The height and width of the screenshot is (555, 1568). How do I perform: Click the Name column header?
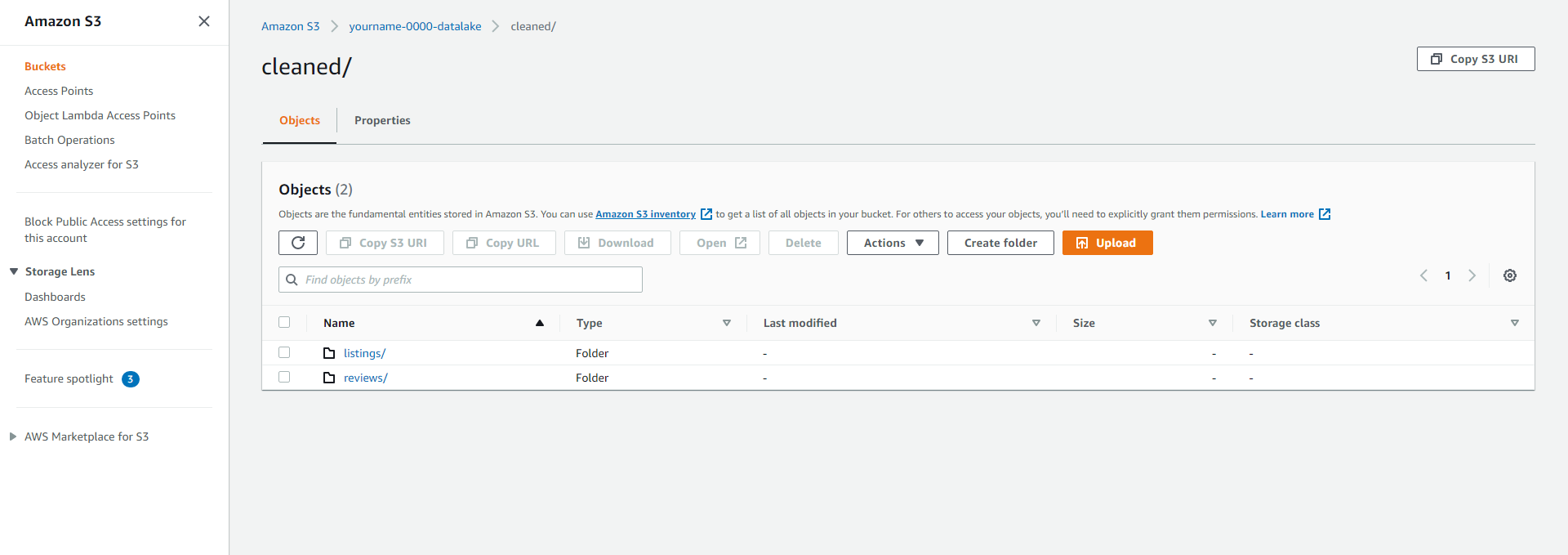click(x=339, y=323)
